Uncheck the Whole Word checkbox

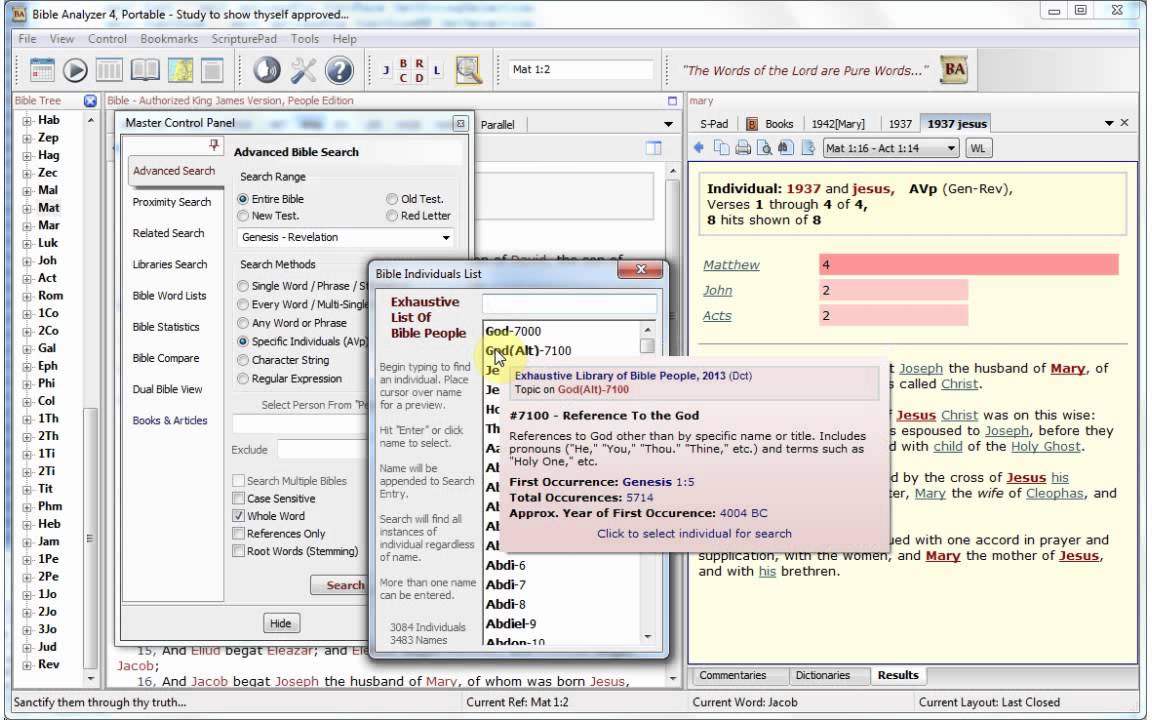239,516
